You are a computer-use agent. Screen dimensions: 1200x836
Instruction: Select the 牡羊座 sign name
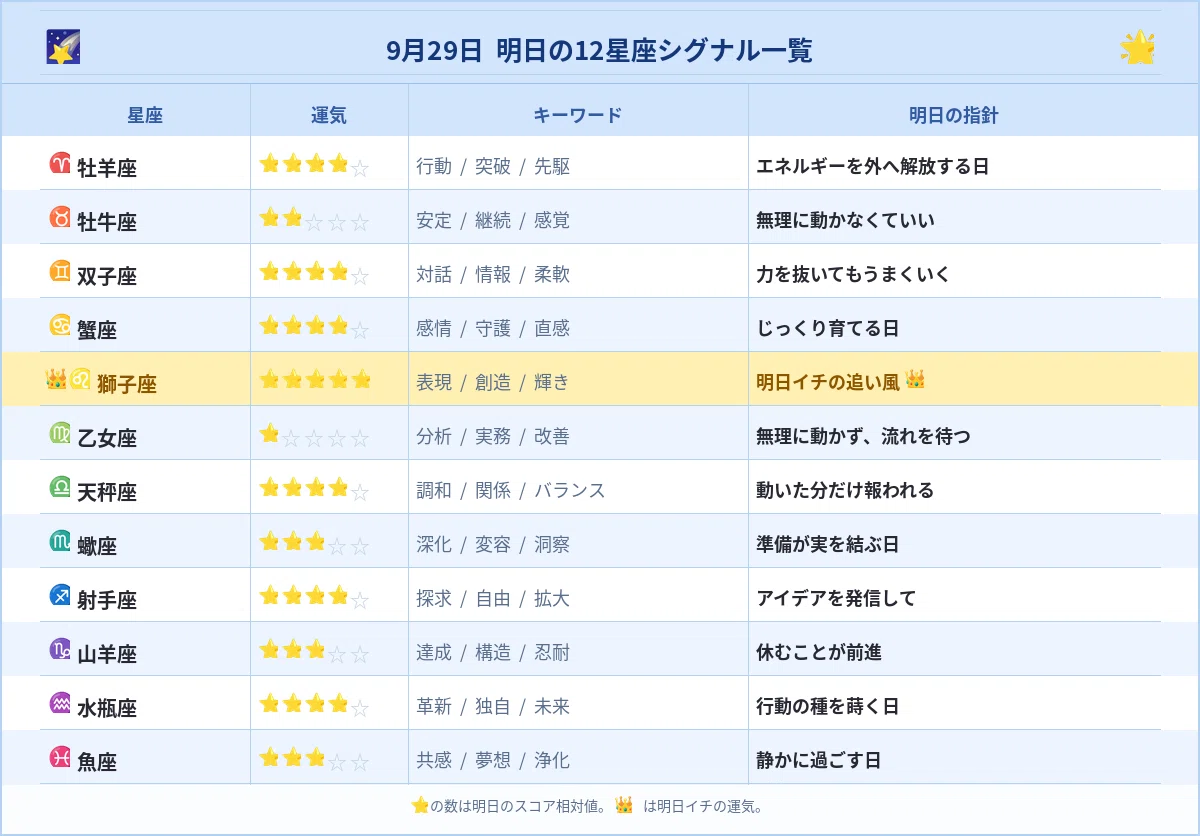(x=107, y=168)
